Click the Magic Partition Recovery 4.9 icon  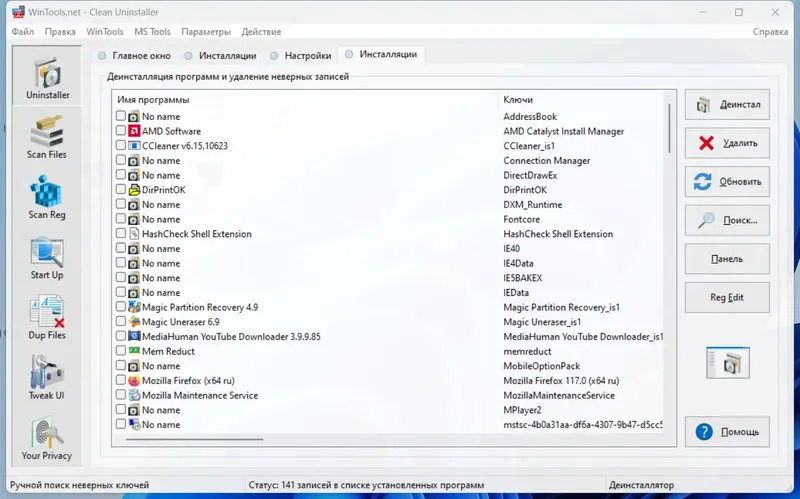pos(134,307)
